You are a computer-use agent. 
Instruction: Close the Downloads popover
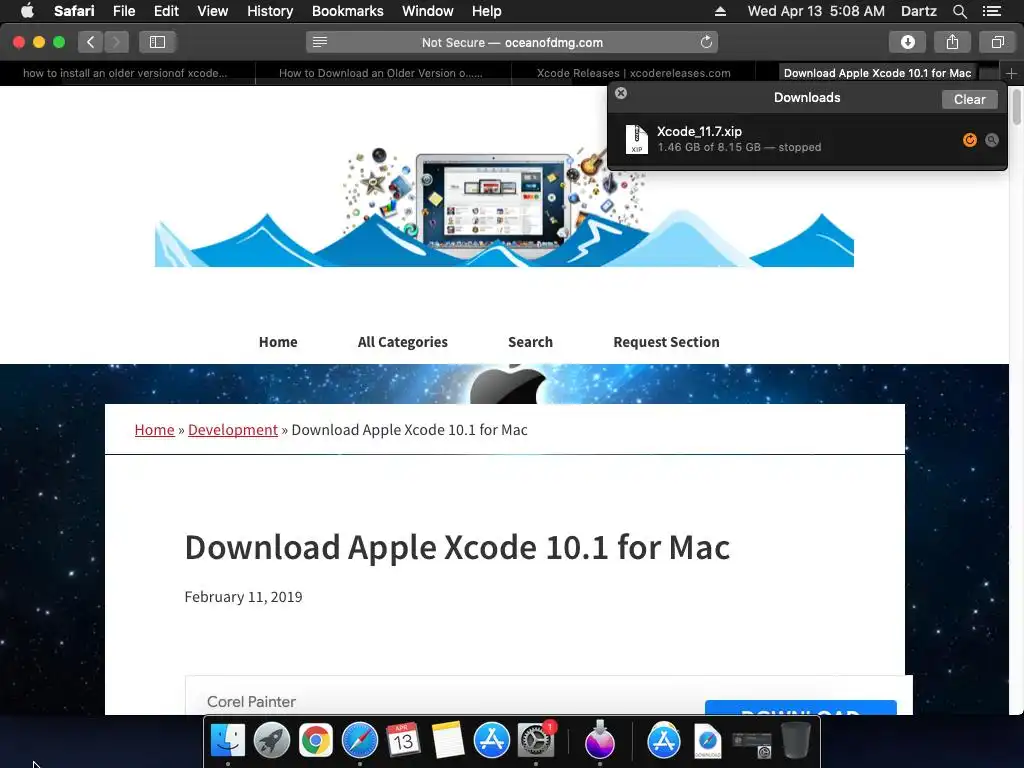click(x=621, y=93)
